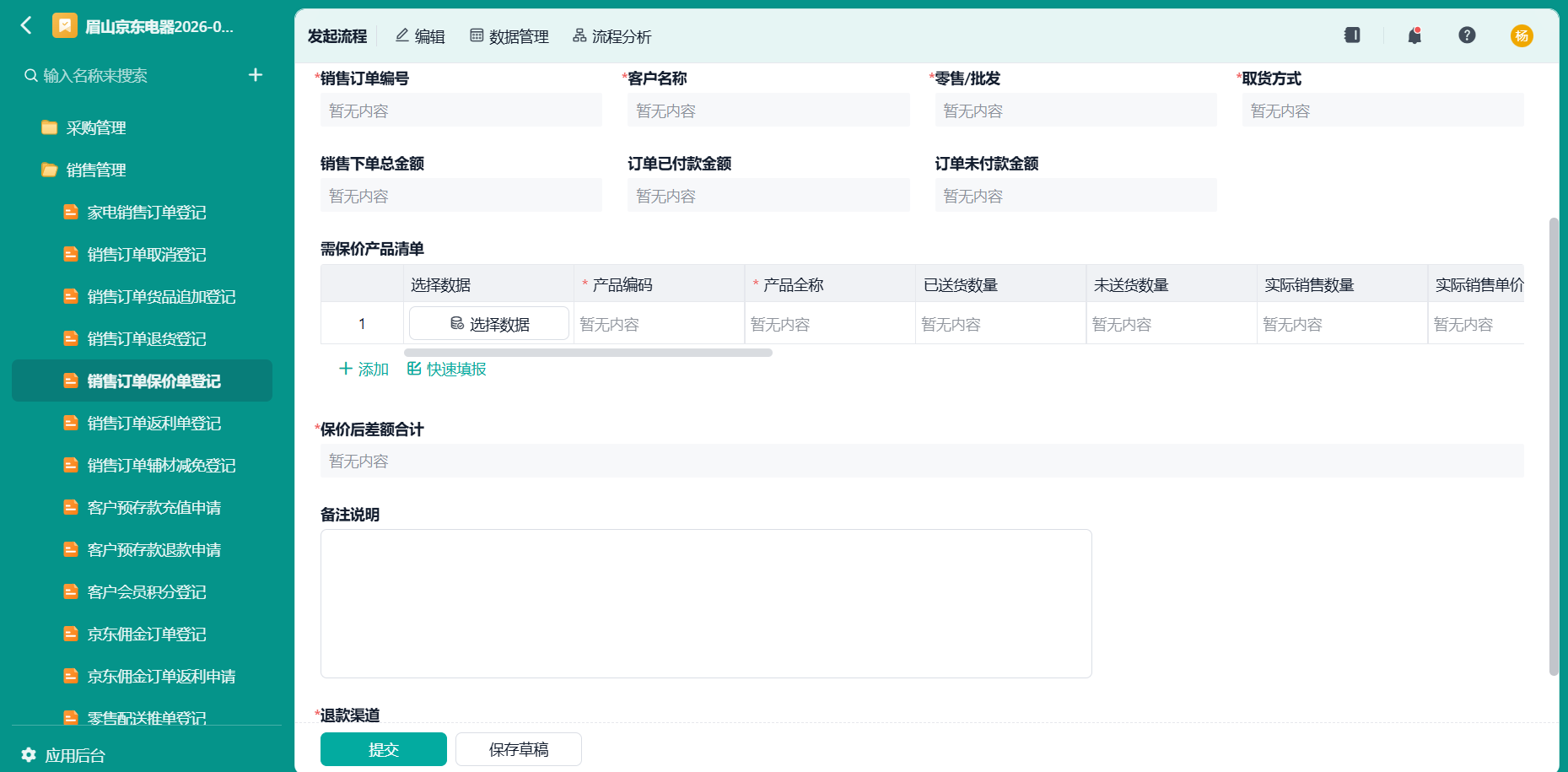Click the 提交 button
1568x772 pixels.
(x=384, y=749)
